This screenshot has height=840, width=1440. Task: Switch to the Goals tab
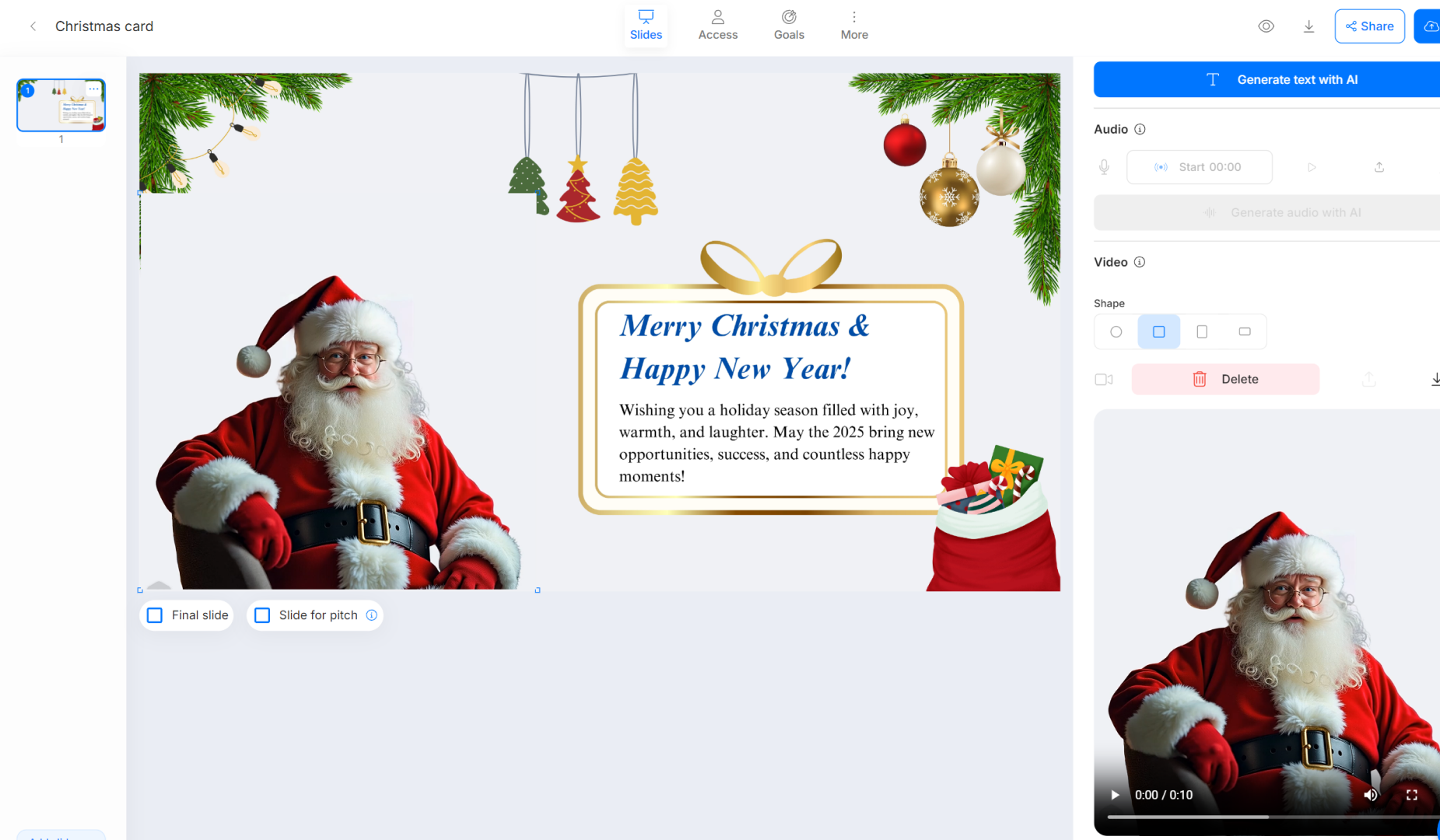[x=789, y=26]
